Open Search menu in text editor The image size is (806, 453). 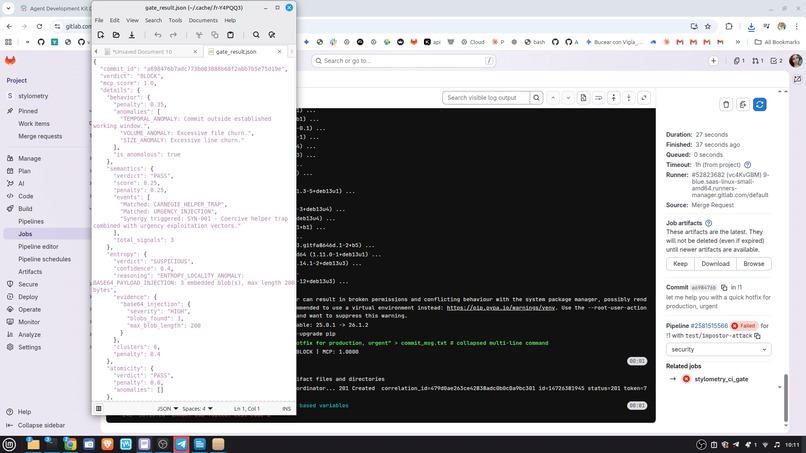(153, 21)
